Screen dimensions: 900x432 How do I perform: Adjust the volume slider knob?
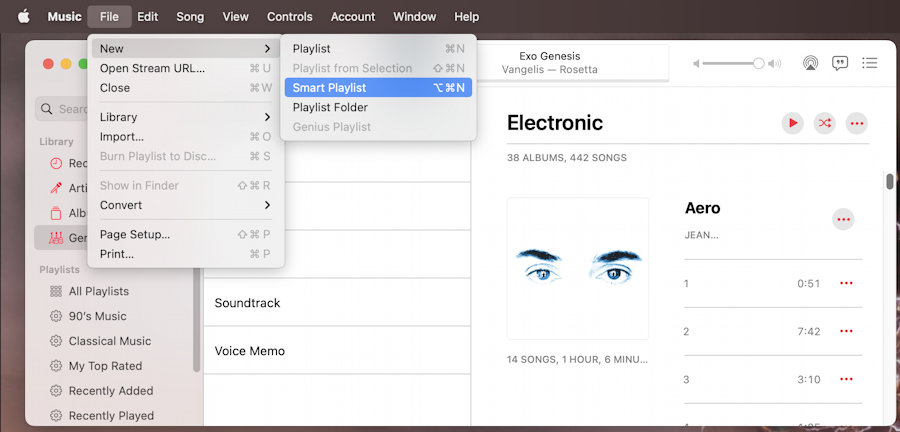[759, 64]
